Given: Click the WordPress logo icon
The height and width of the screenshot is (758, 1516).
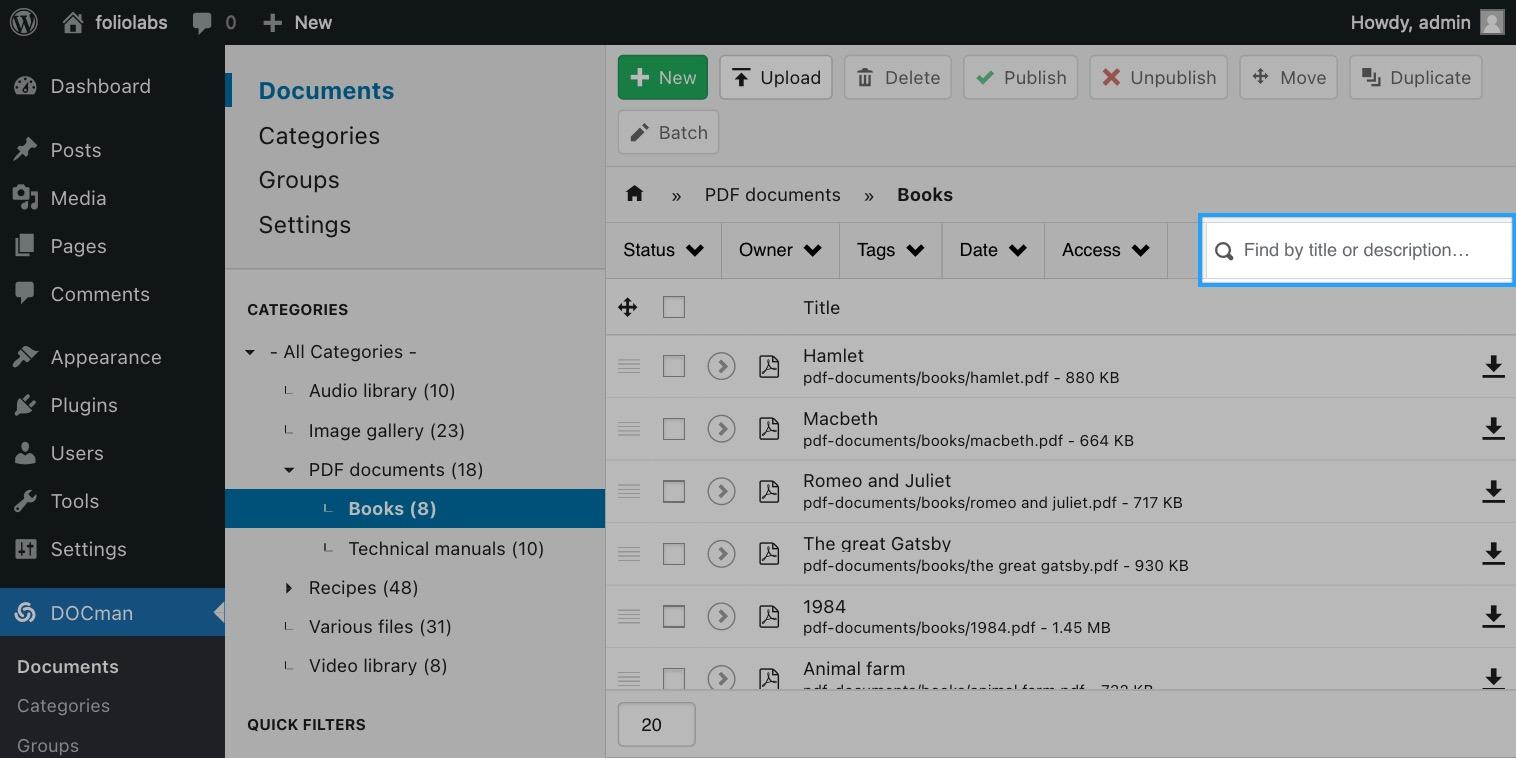Looking at the screenshot, I should coord(23,22).
